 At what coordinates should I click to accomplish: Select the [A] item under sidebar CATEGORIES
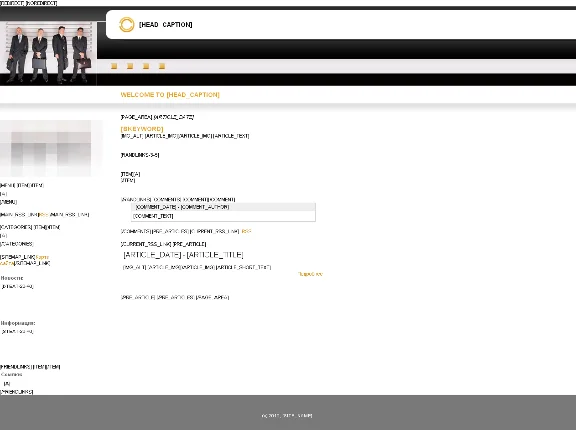(x=3, y=236)
